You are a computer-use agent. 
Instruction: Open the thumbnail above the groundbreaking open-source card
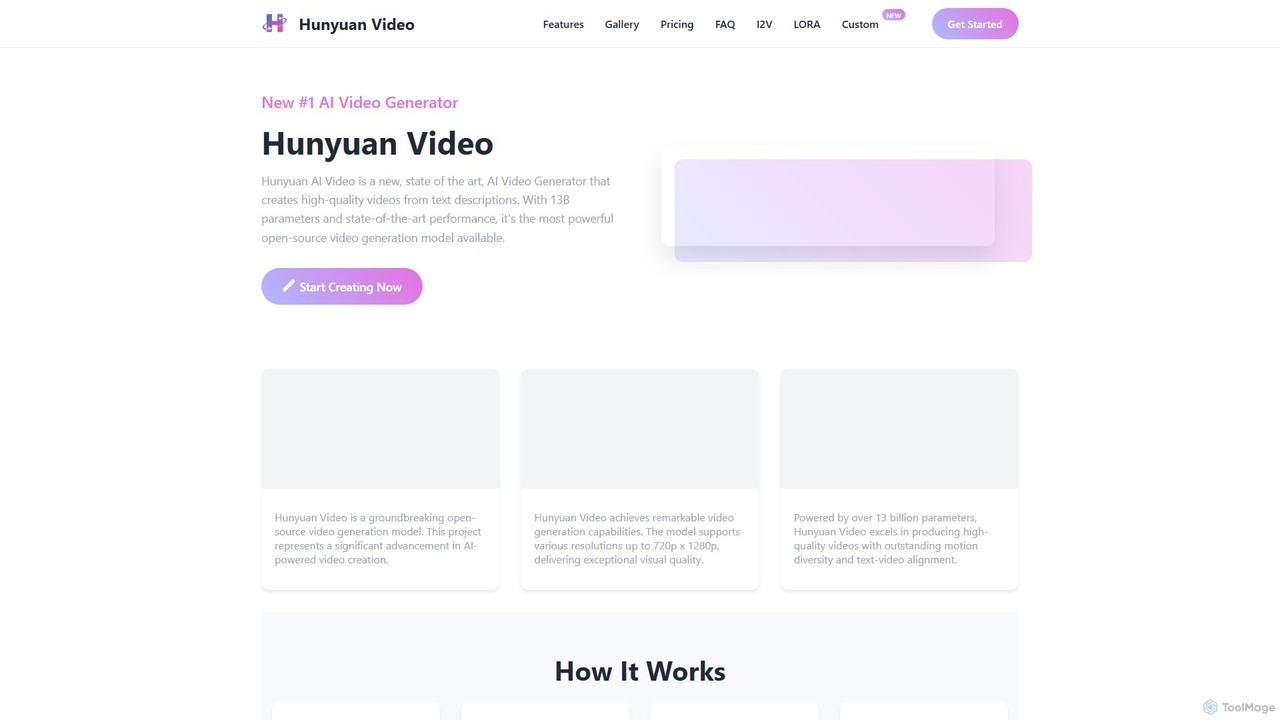[380, 429]
